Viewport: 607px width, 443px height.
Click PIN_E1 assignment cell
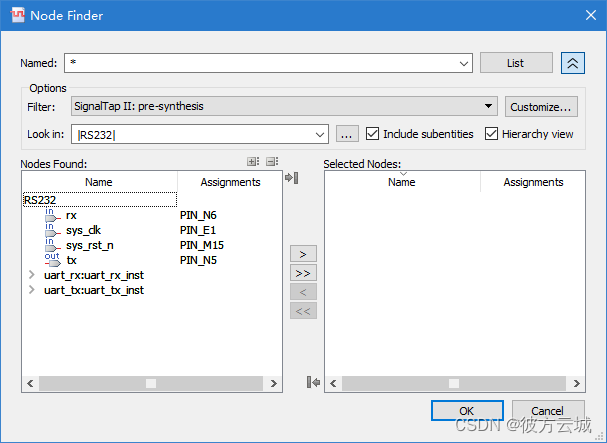pyautogui.click(x=198, y=230)
